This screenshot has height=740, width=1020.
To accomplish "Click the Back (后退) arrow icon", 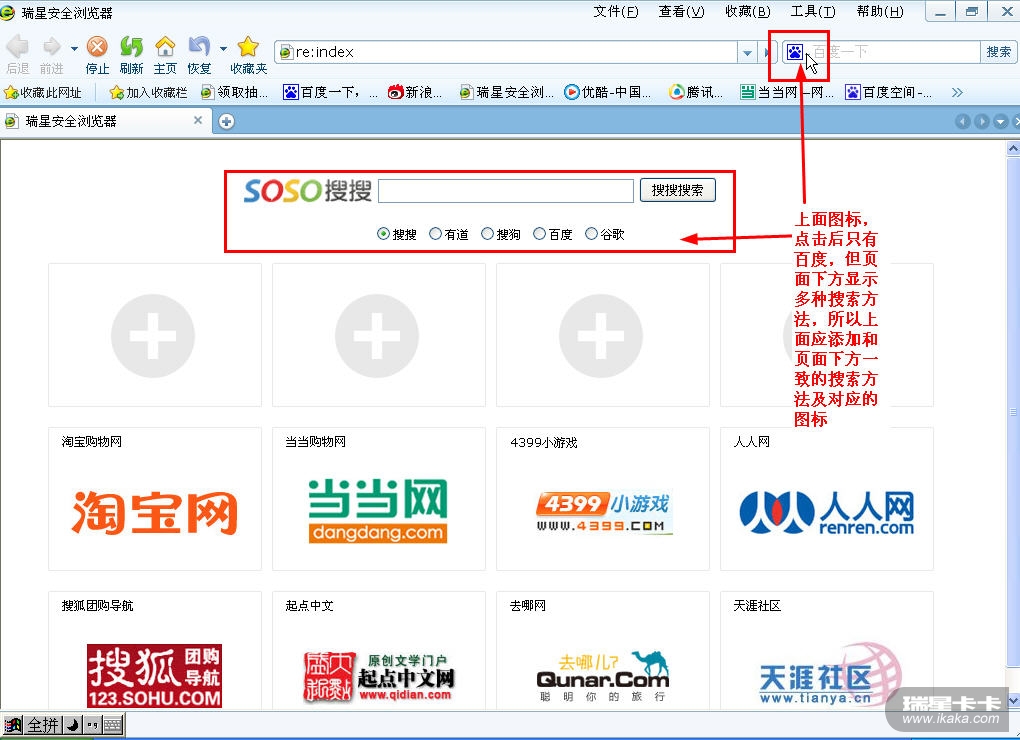I will pos(18,47).
